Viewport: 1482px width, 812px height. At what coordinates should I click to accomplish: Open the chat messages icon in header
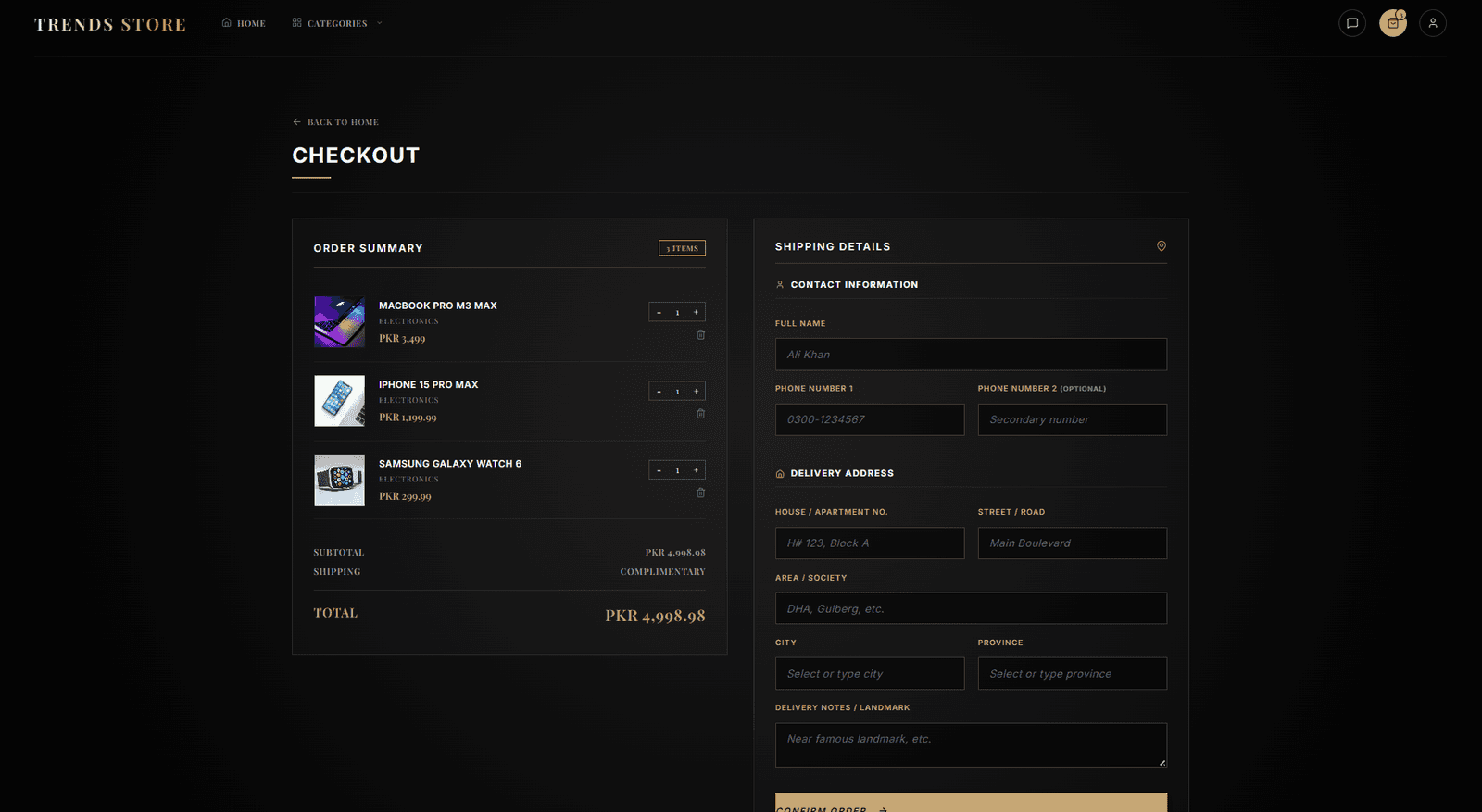point(1352,23)
